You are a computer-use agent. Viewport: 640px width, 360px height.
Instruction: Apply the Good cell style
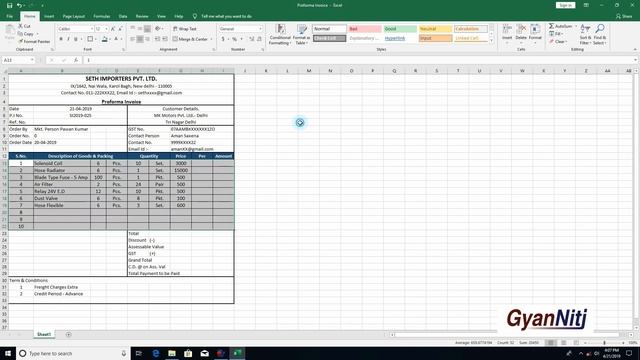click(400, 29)
